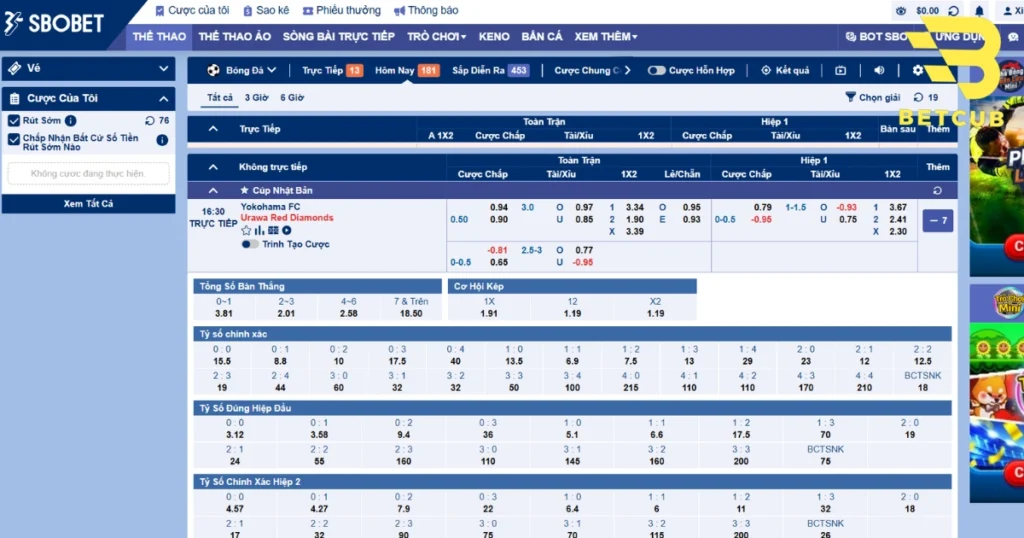
Task: Open Phiếu thưởng vouchers link
Action: tap(342, 10)
